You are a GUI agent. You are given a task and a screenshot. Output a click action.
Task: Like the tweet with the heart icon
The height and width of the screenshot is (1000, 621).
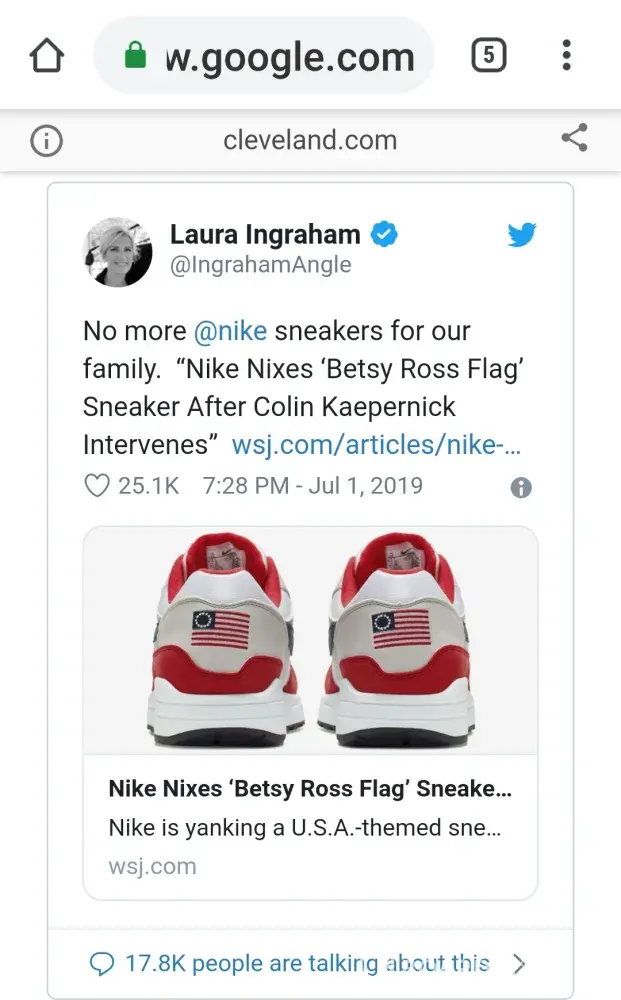(x=96, y=486)
